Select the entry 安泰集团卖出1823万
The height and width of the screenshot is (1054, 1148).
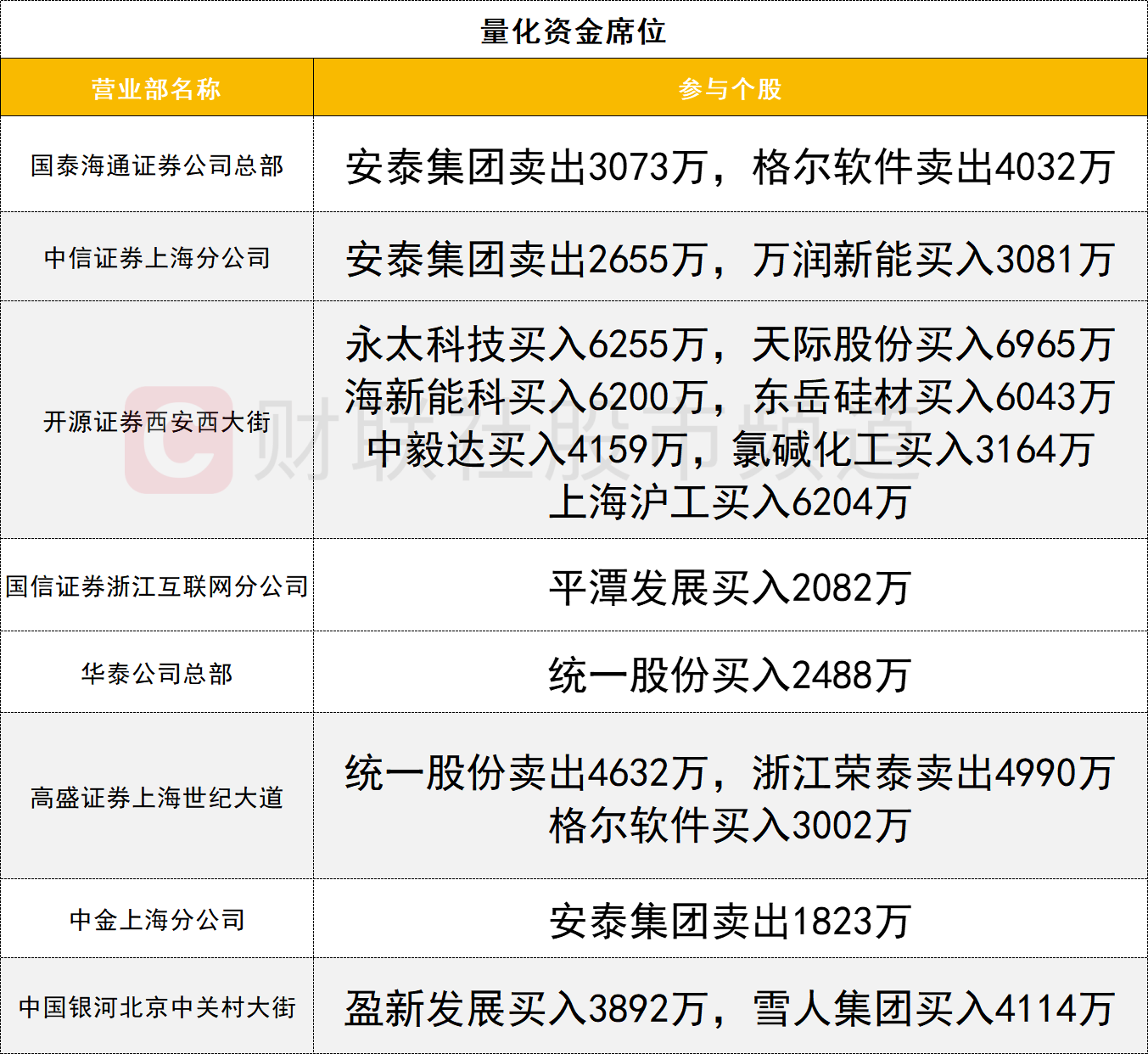pos(730,922)
